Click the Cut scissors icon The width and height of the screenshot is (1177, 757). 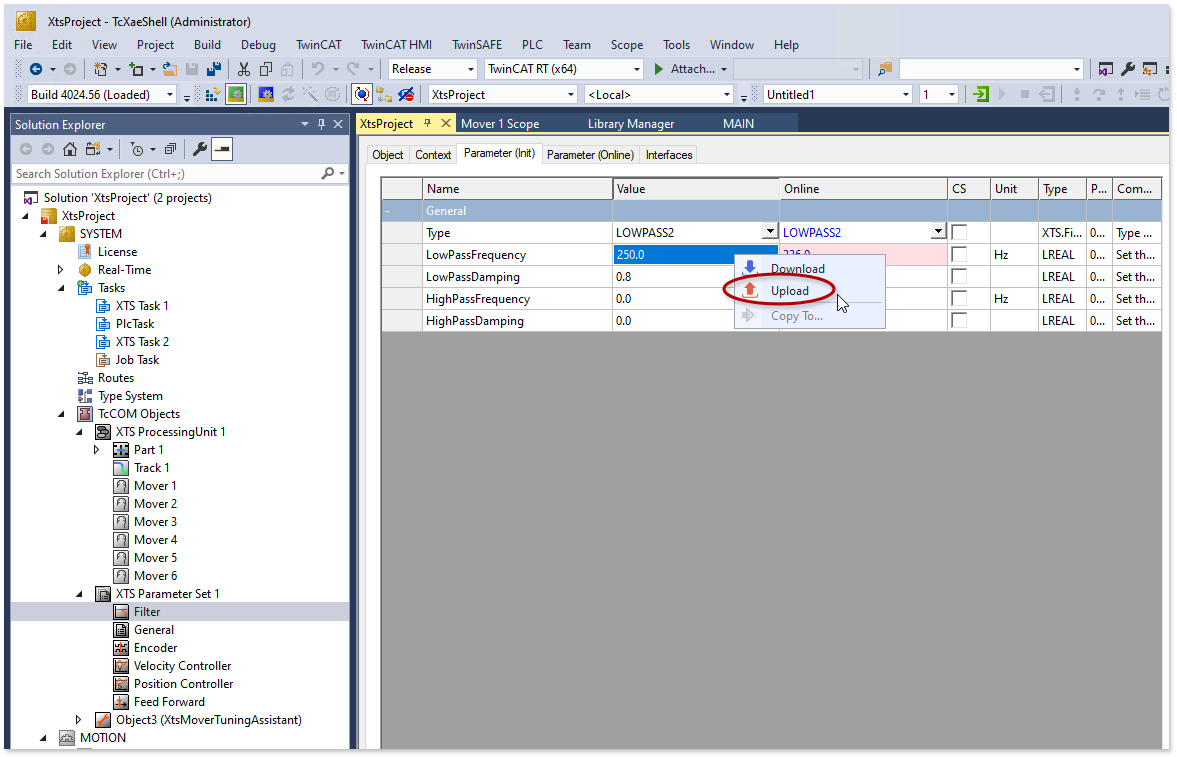[x=243, y=69]
